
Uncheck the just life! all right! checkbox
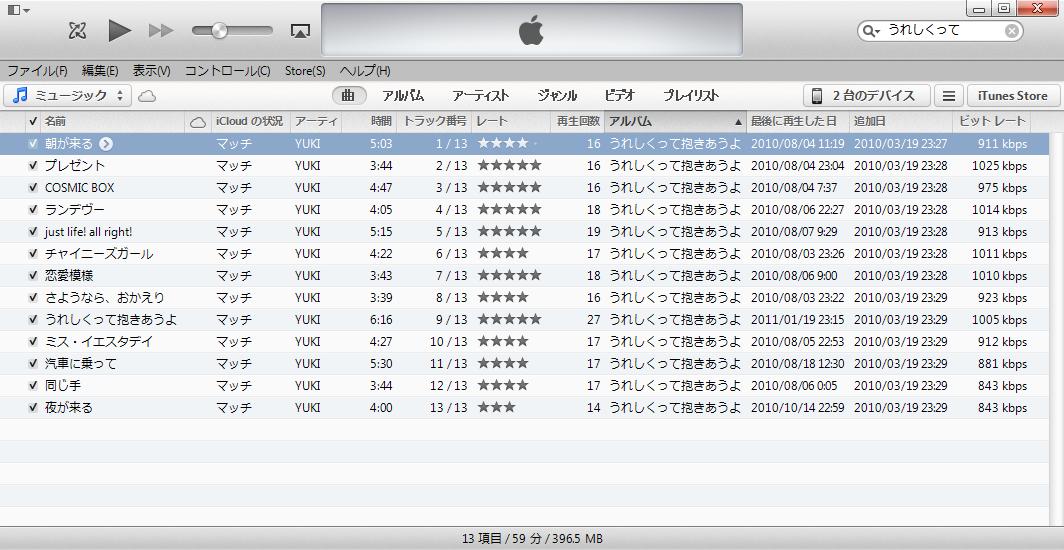pyautogui.click(x=33, y=232)
